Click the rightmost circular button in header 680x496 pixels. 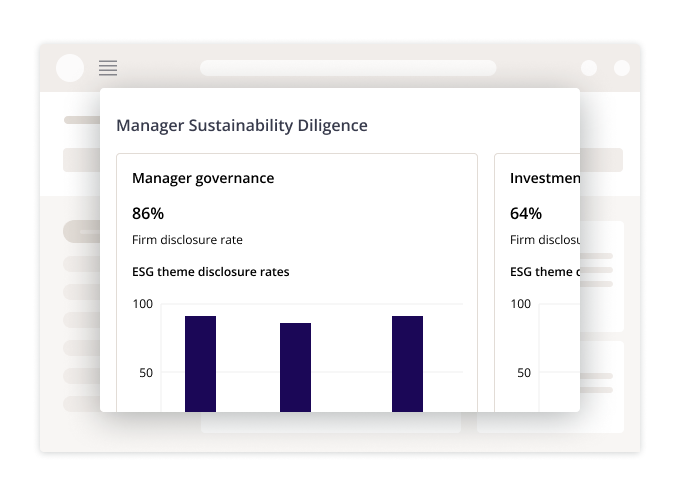click(x=622, y=68)
